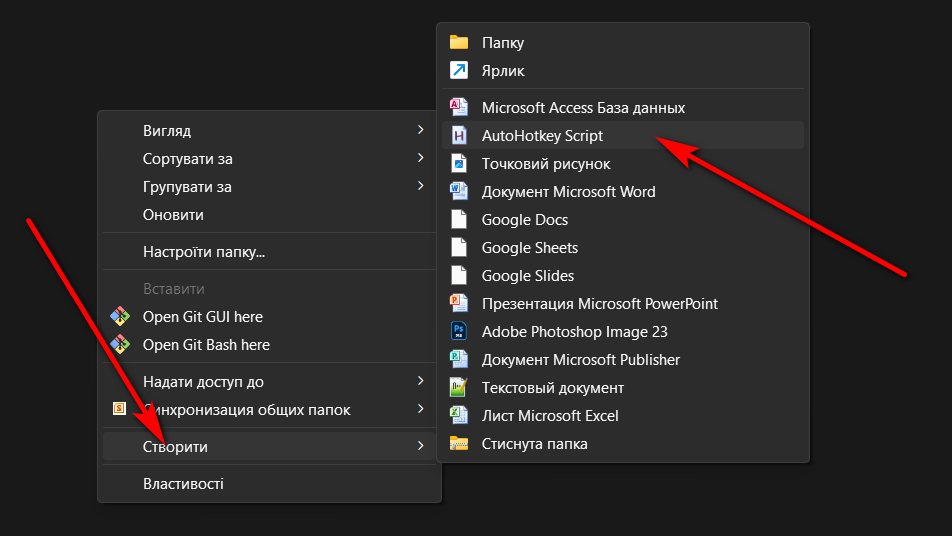Expand the Вигляд submenu arrow

point(420,130)
